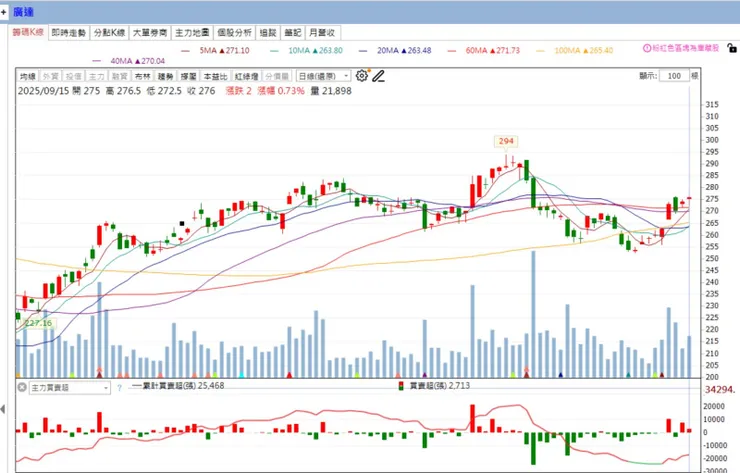
Task: Toggle the 分價量 overlay button
Action: 277,76
